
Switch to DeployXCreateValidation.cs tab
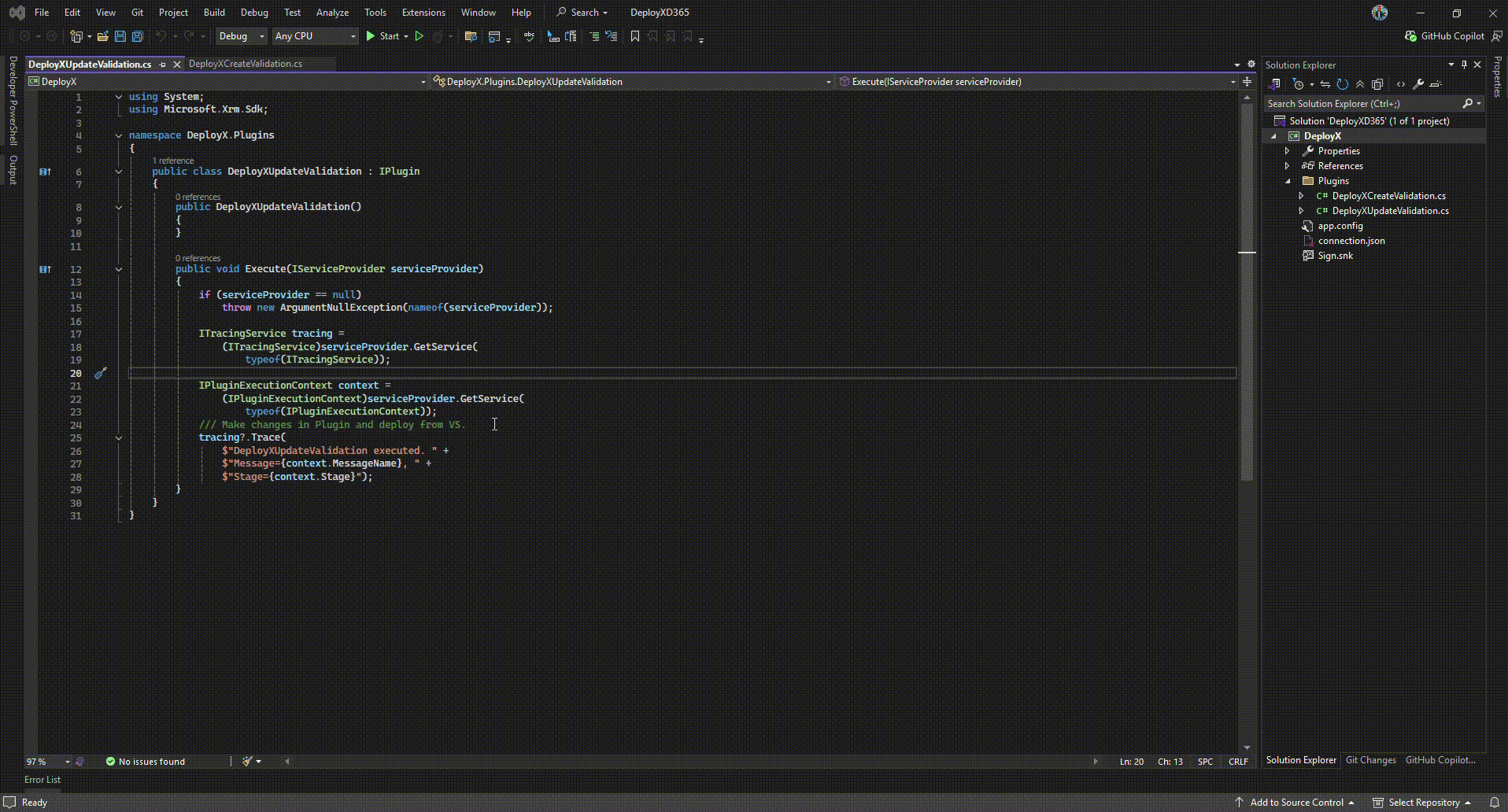click(246, 64)
